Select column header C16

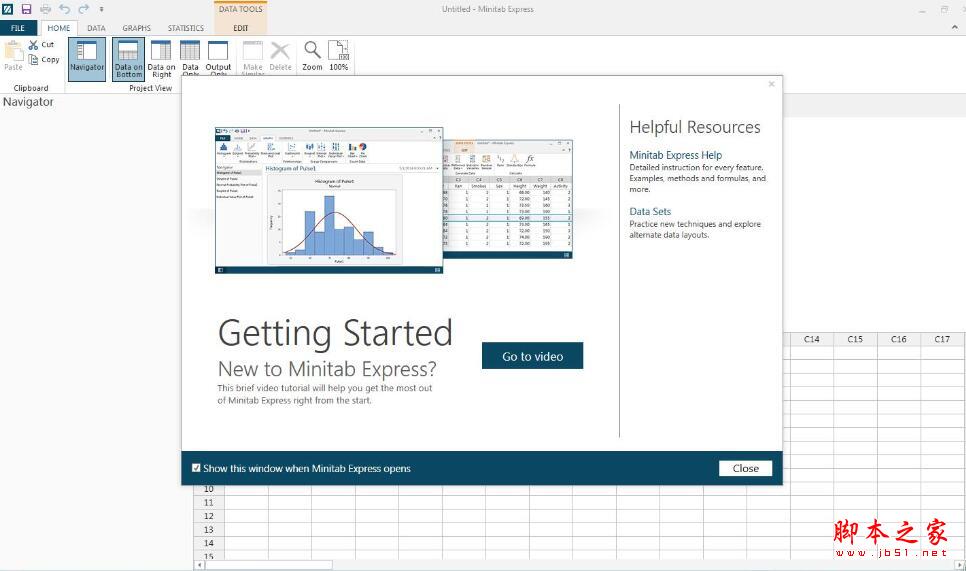tap(898, 339)
